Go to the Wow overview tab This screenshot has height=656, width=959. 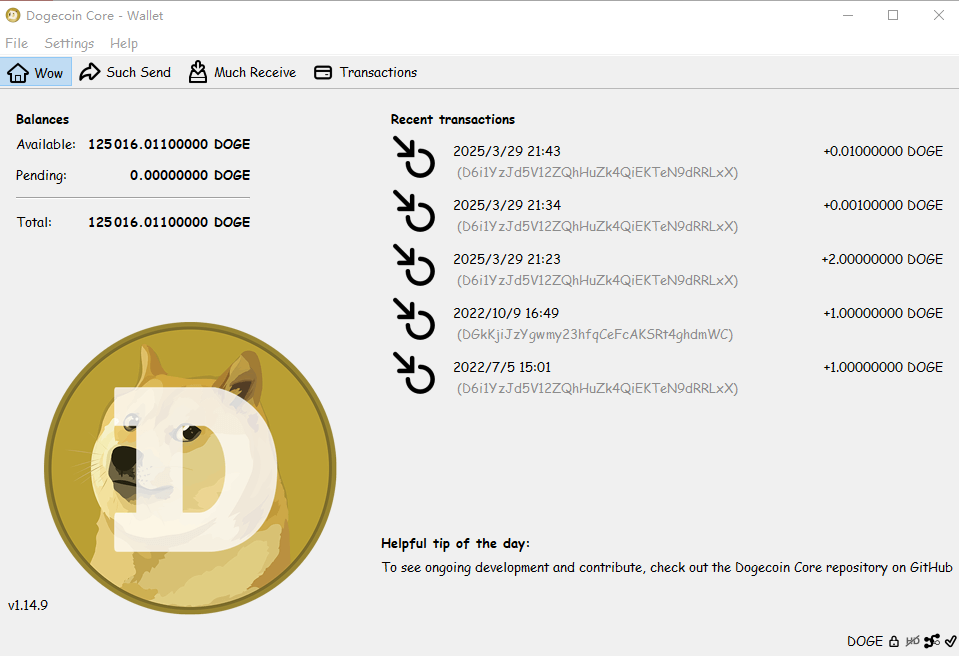(x=36, y=72)
